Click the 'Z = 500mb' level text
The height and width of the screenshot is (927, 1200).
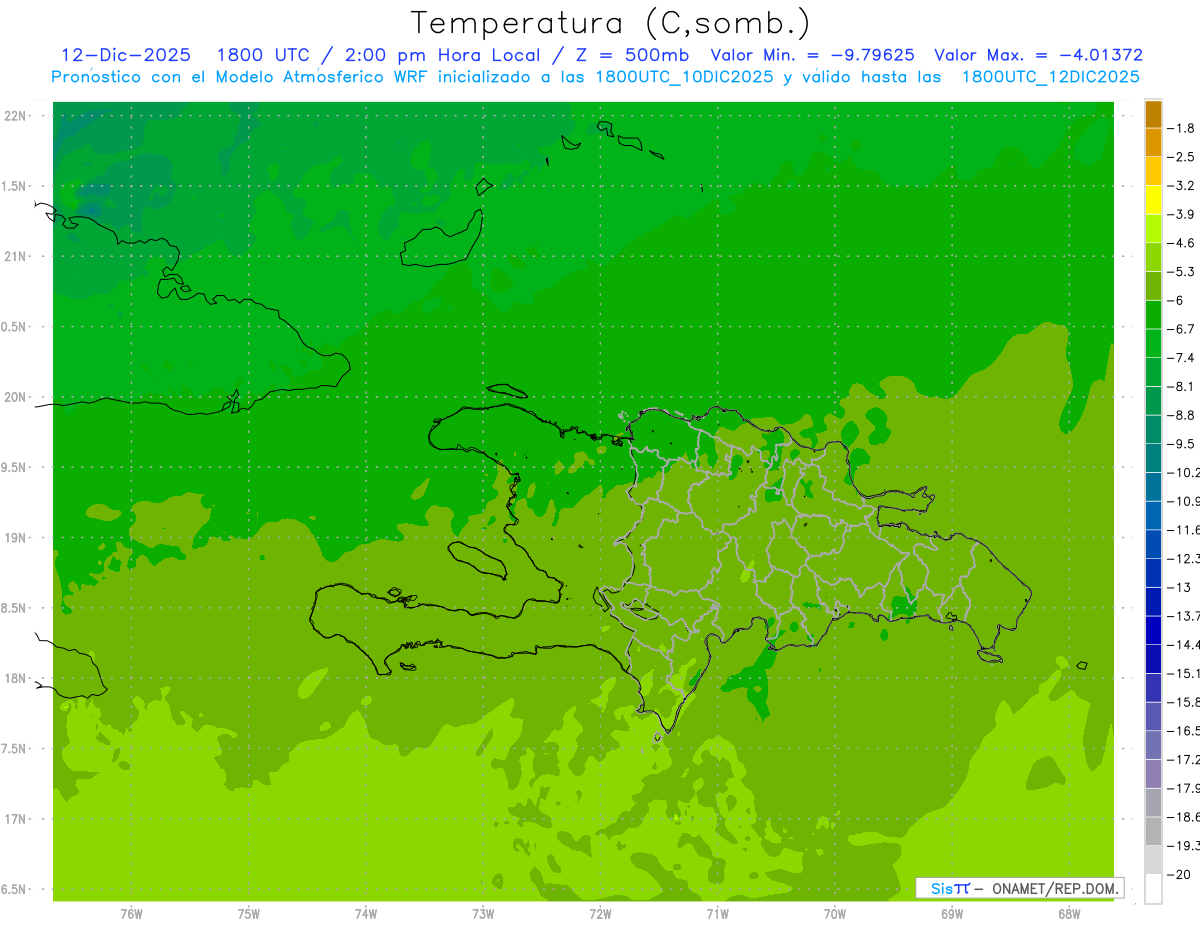tap(633, 55)
